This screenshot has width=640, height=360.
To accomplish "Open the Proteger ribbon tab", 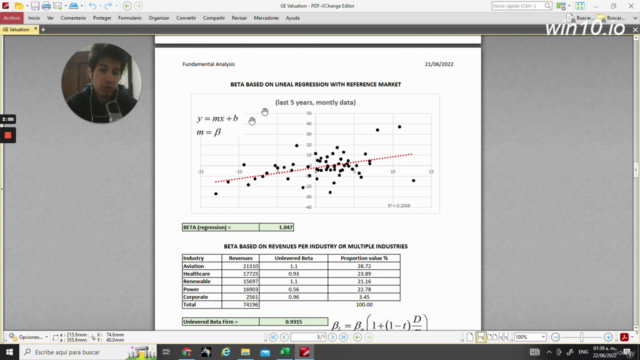I will [102, 18].
